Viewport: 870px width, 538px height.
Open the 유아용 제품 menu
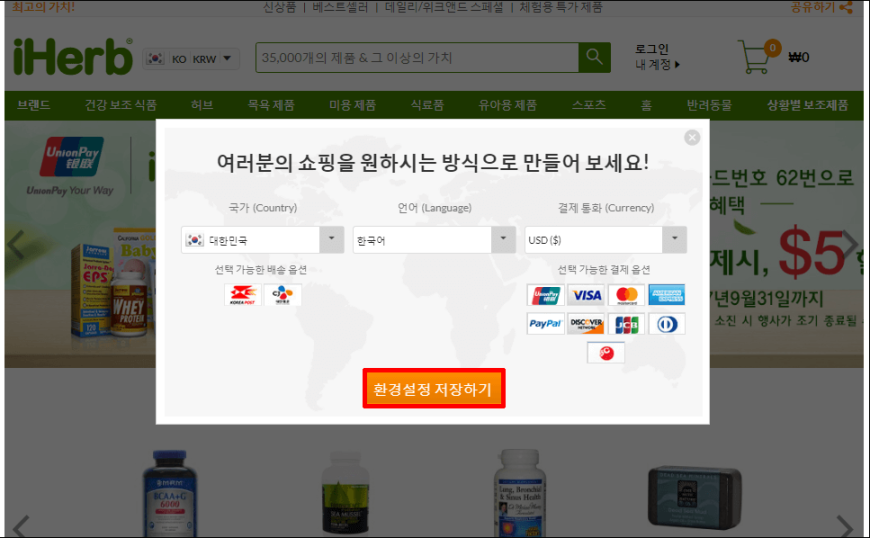click(x=508, y=105)
